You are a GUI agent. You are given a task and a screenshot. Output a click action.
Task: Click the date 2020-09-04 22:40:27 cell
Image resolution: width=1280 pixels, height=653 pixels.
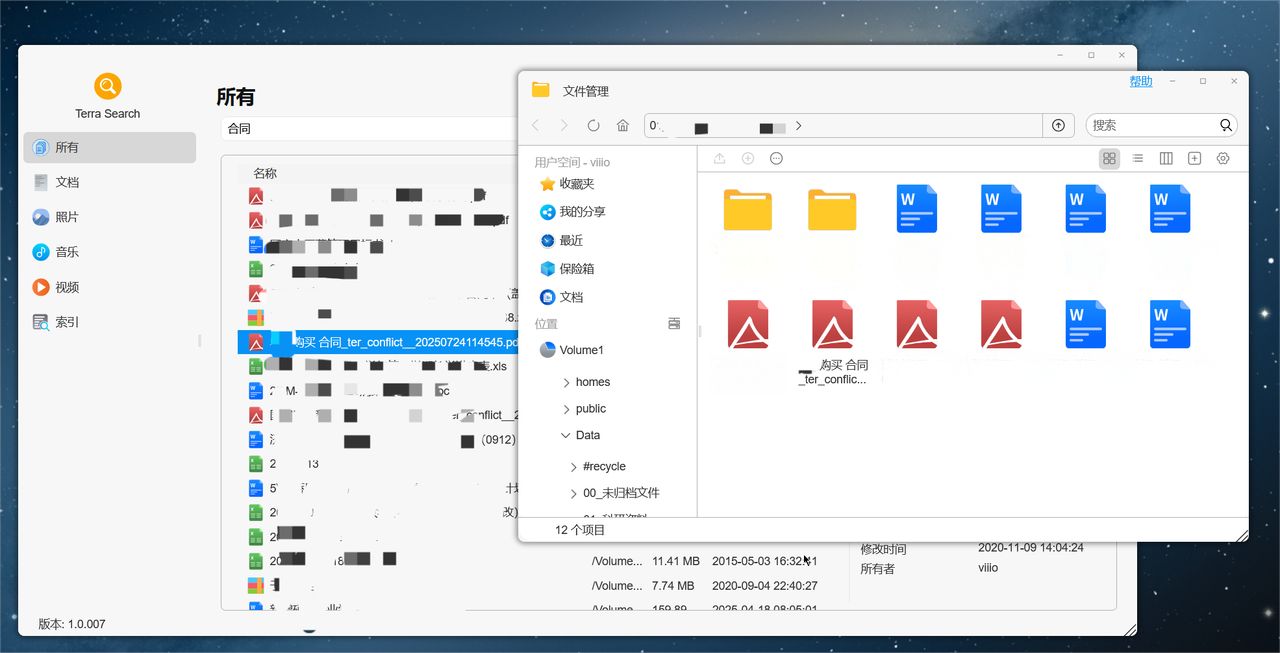[x=765, y=586]
